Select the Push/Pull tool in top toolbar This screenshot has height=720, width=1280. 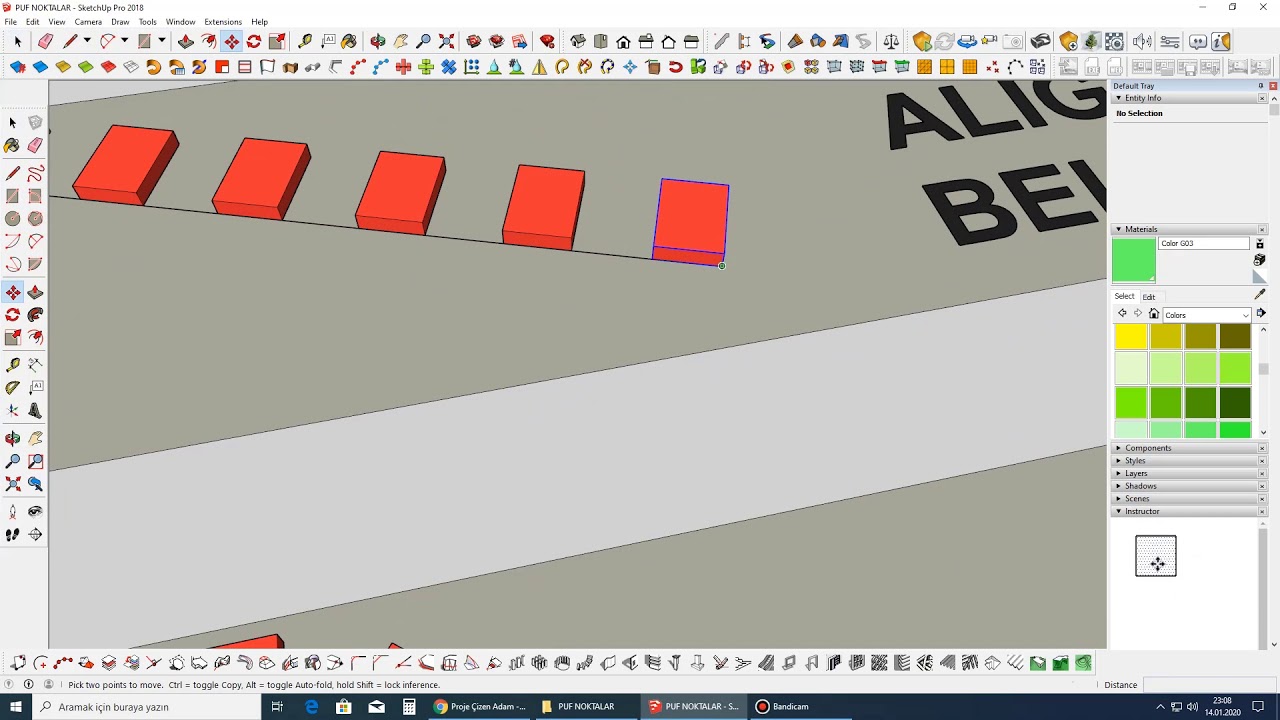pyautogui.click(x=186, y=41)
